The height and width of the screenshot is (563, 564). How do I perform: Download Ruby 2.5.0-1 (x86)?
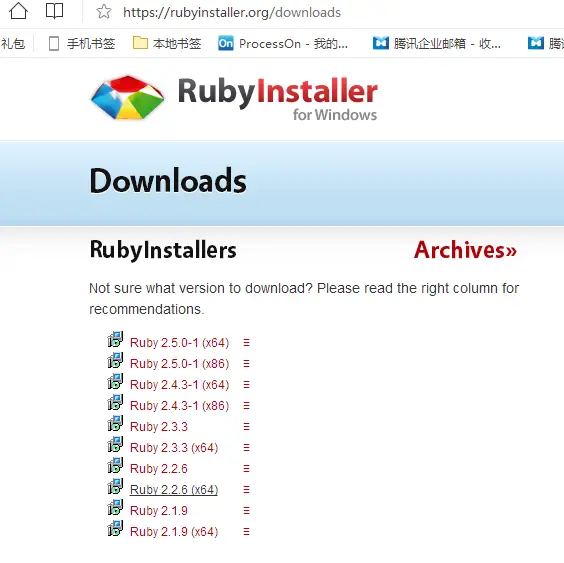click(179, 363)
